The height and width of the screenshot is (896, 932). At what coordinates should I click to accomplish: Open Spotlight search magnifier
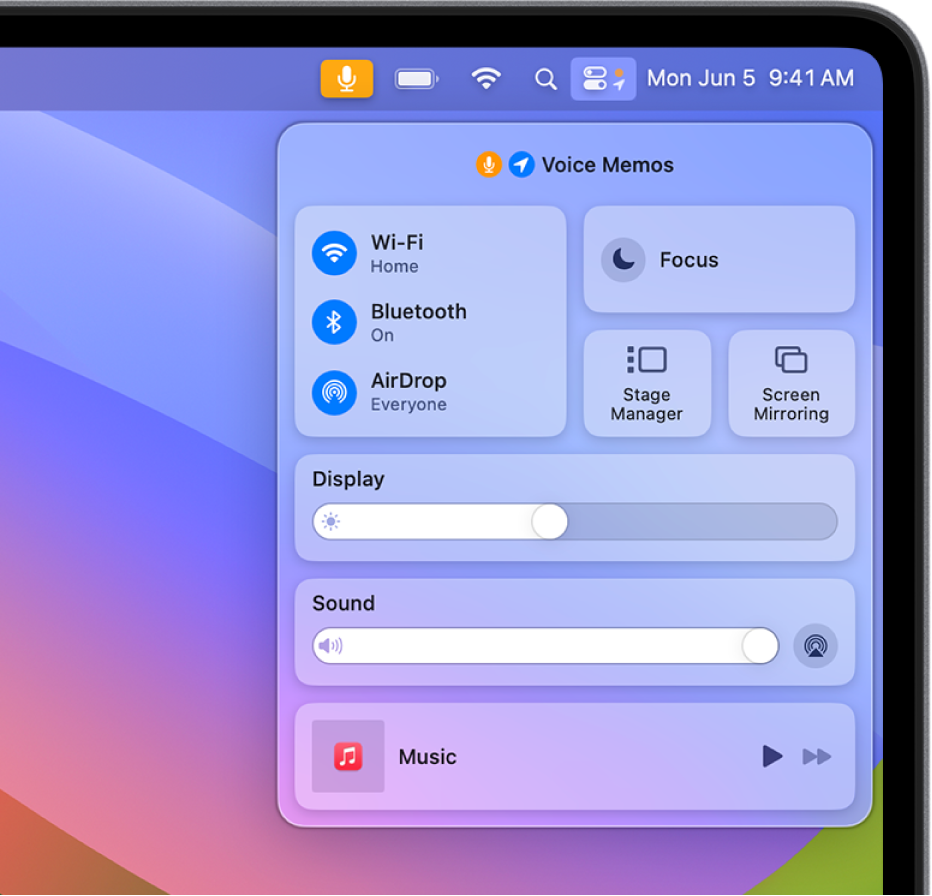point(545,79)
